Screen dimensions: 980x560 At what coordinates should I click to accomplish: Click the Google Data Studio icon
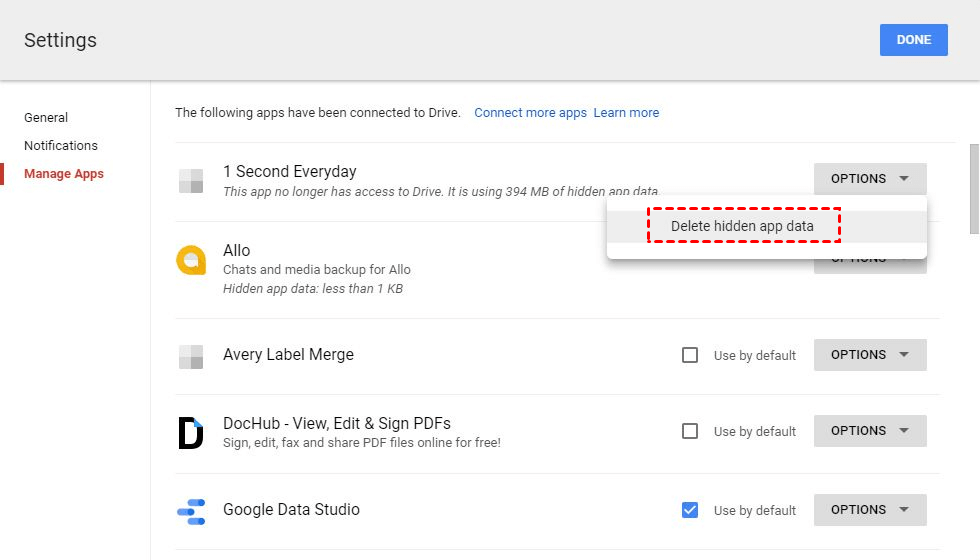(191, 510)
